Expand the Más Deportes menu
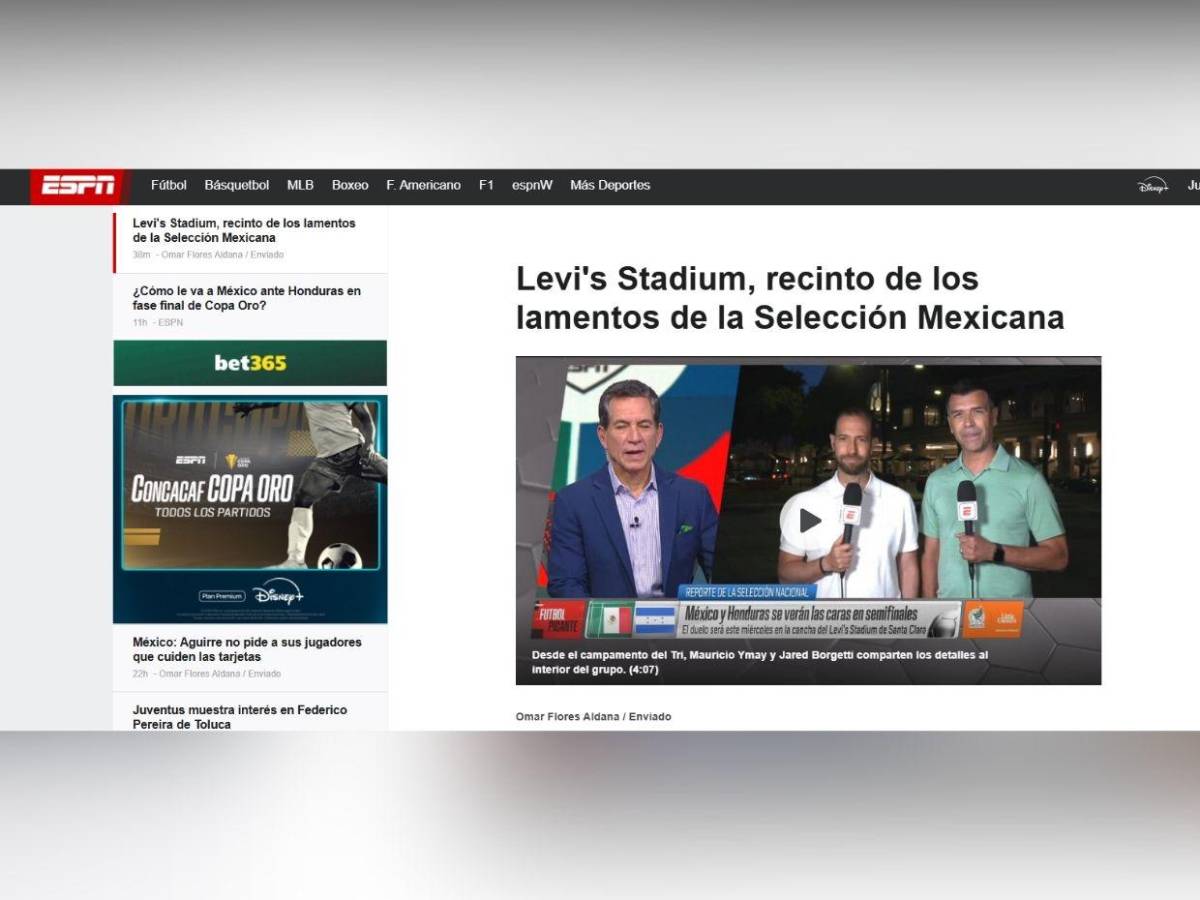The width and height of the screenshot is (1200, 900). (610, 185)
